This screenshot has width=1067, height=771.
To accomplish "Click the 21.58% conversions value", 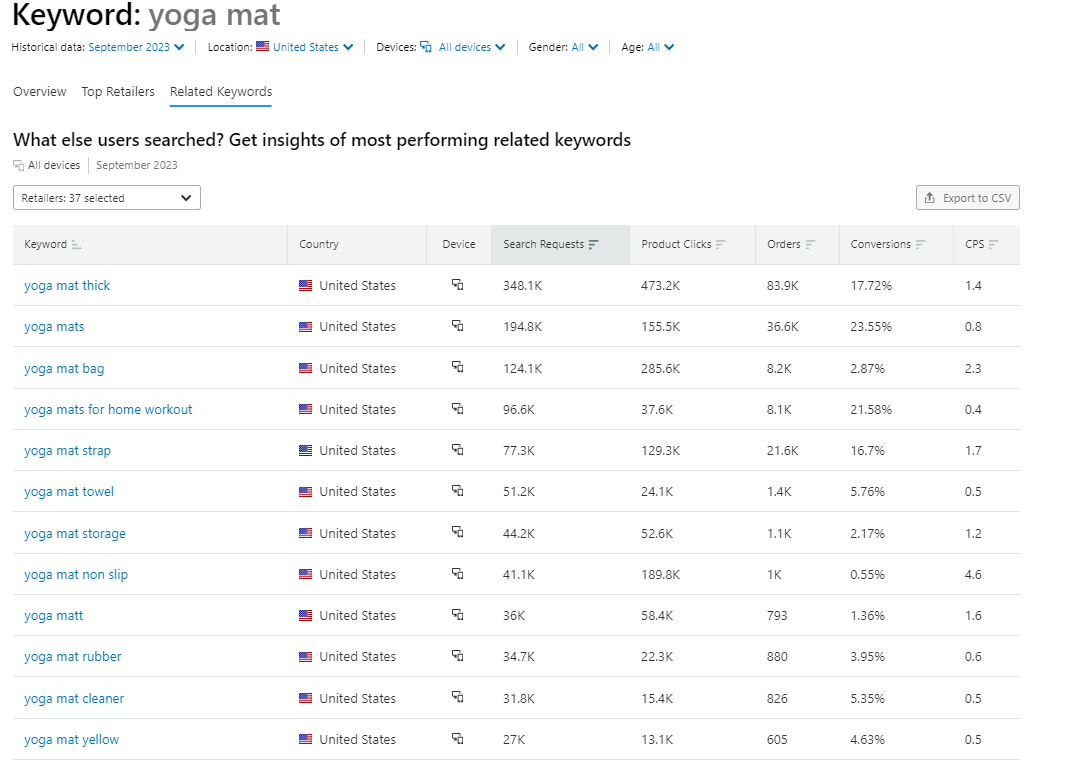I will point(870,410).
